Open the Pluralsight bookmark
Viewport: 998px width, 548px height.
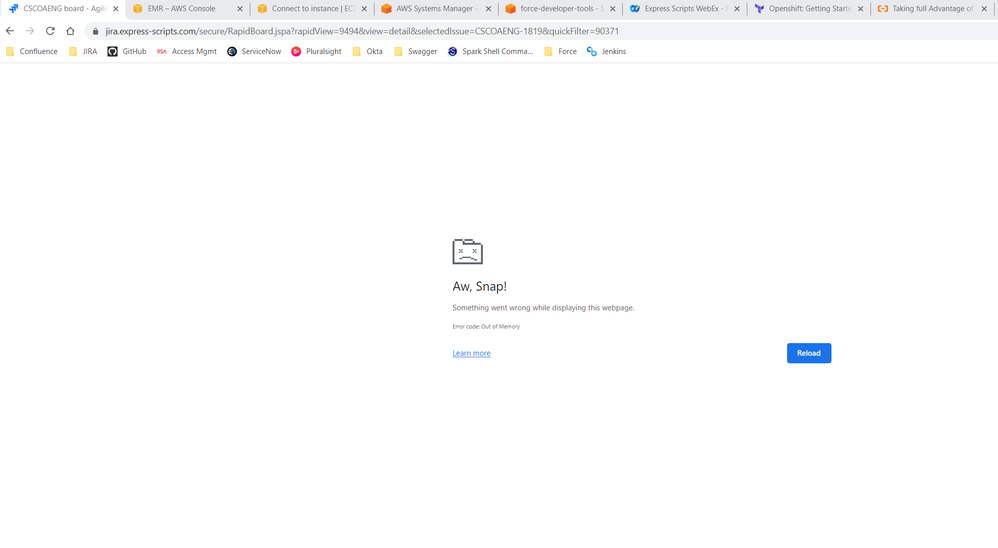click(316, 52)
